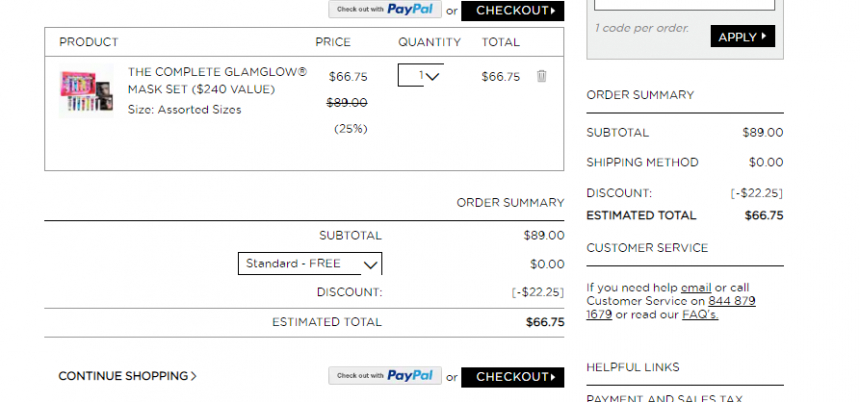Click inside the promo code input field
860x402 pixels.
pyautogui.click(x=684, y=4)
